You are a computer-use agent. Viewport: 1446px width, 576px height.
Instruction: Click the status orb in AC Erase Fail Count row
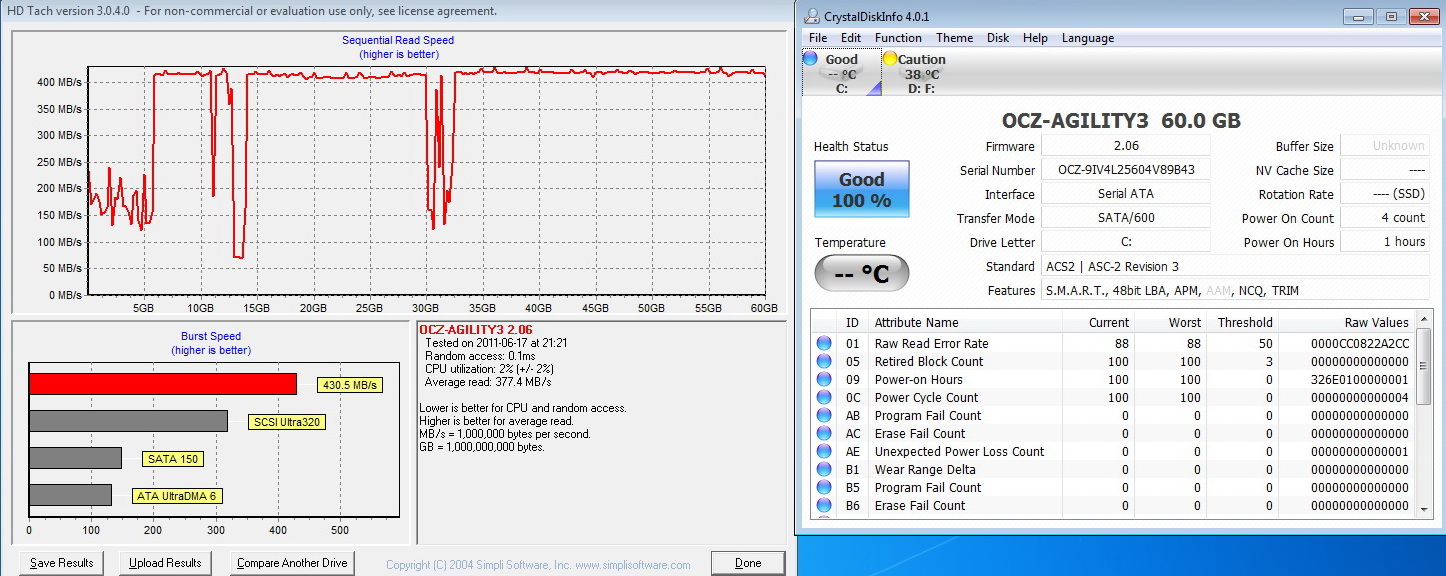click(824, 433)
